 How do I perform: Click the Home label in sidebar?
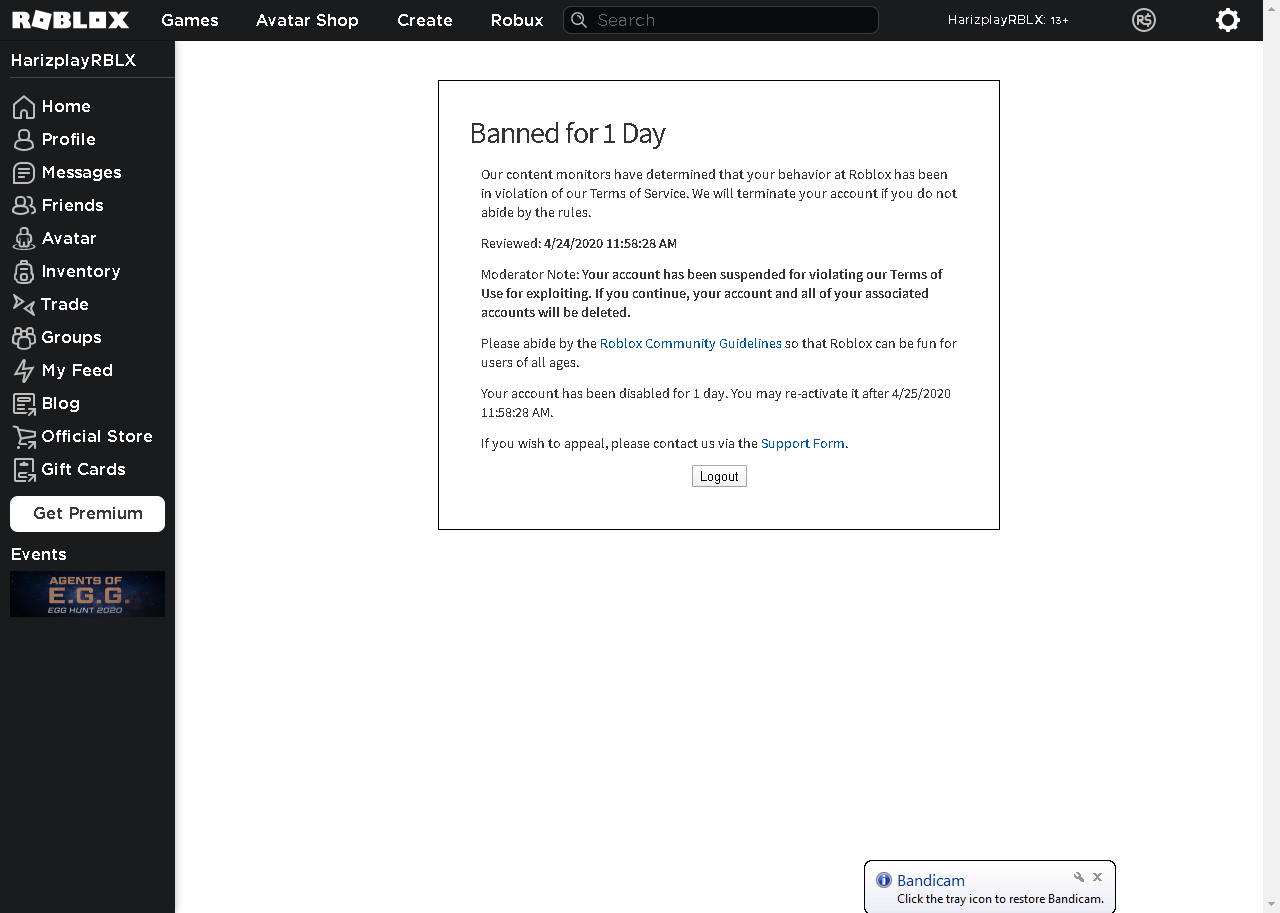pos(66,107)
